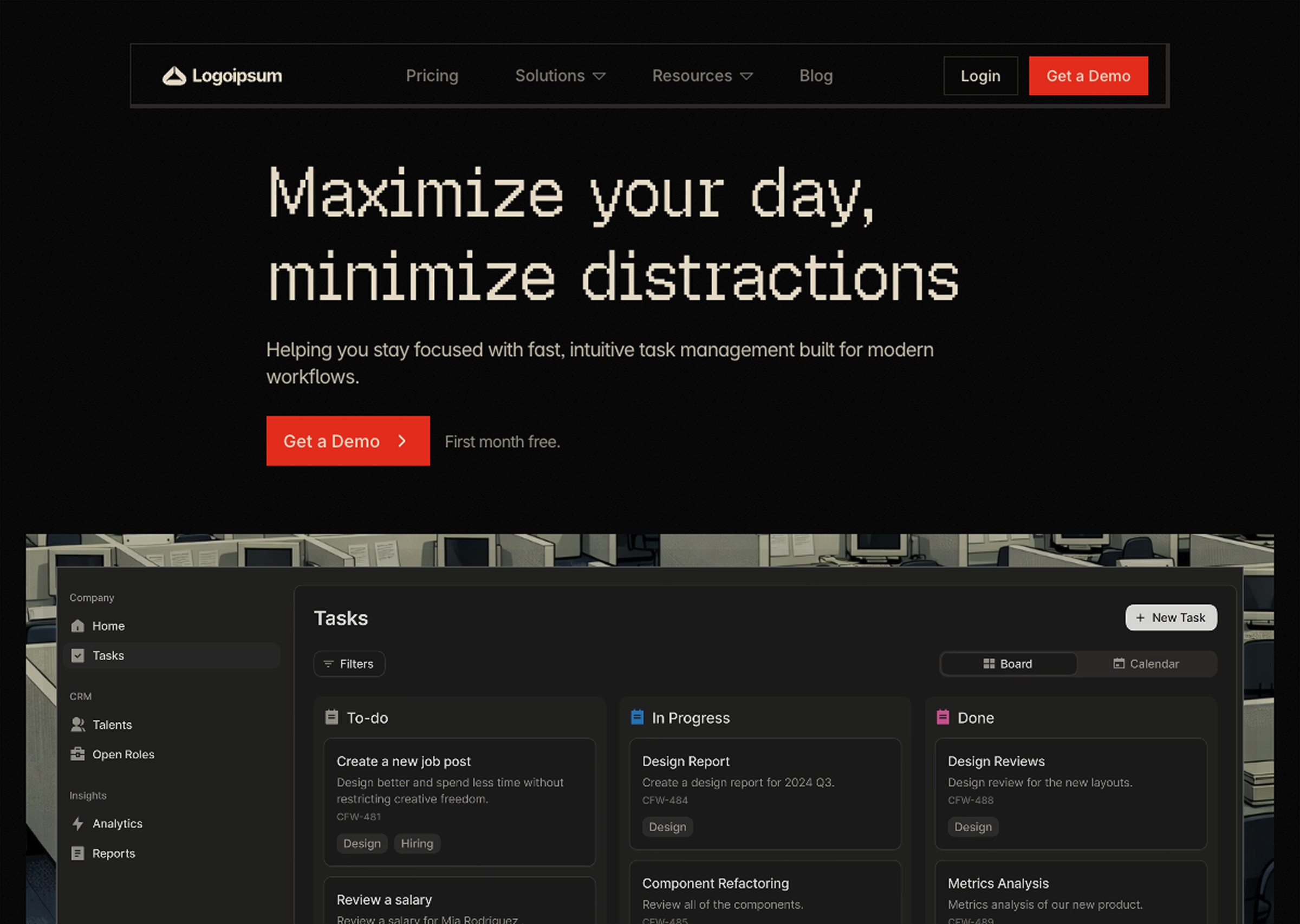Expand the Solutions dropdown menu
The image size is (1300, 924).
point(560,76)
